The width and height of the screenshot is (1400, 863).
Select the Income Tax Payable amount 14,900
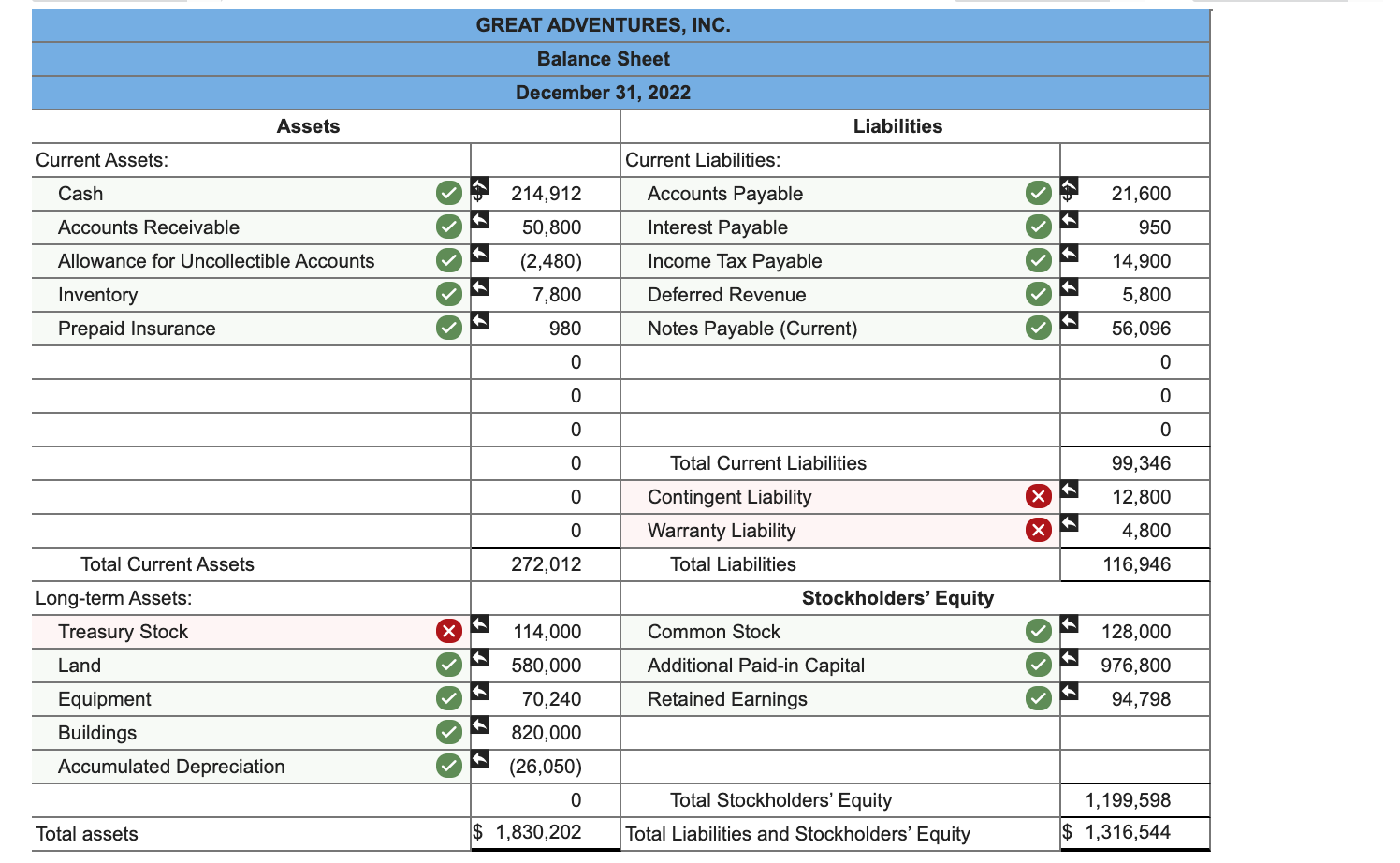pyautogui.click(x=1135, y=261)
